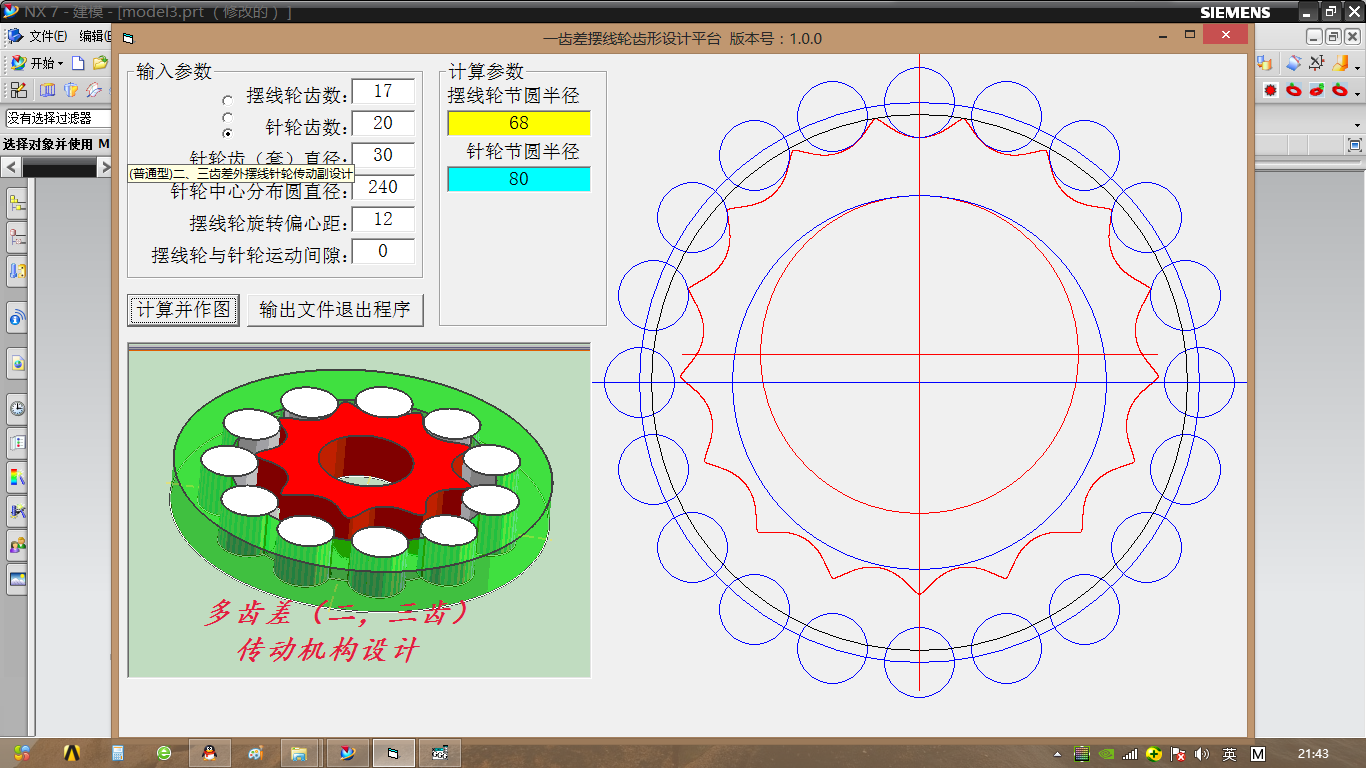Click the Windows Start button
Screen dimensions: 1366x768
pyautogui.click(x=22, y=753)
